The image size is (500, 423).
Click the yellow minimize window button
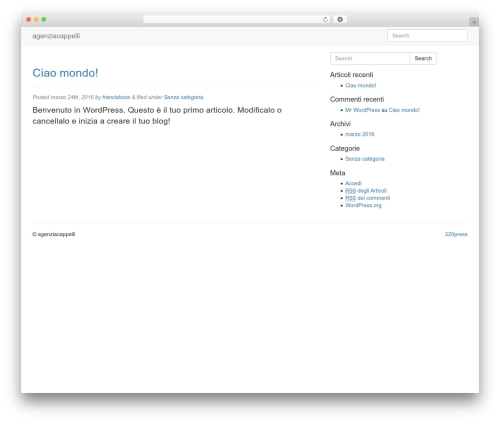pos(36,19)
